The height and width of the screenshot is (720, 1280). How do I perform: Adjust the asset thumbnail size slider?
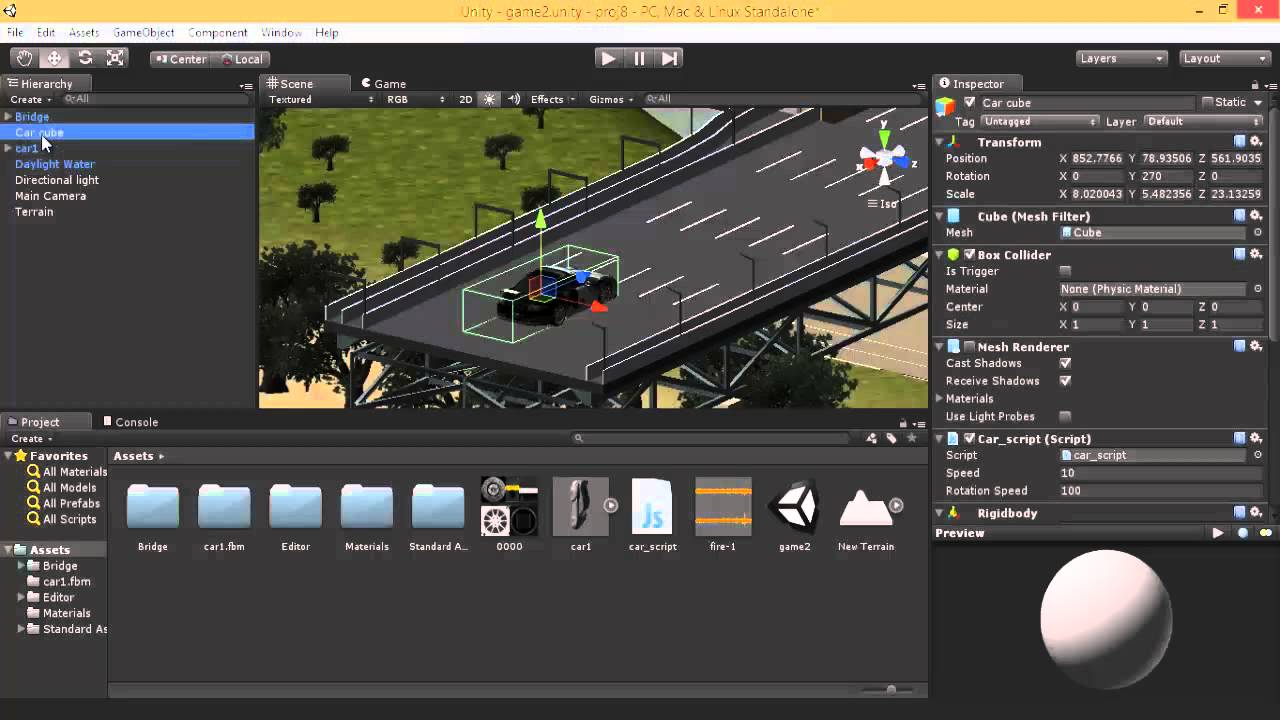click(x=891, y=689)
